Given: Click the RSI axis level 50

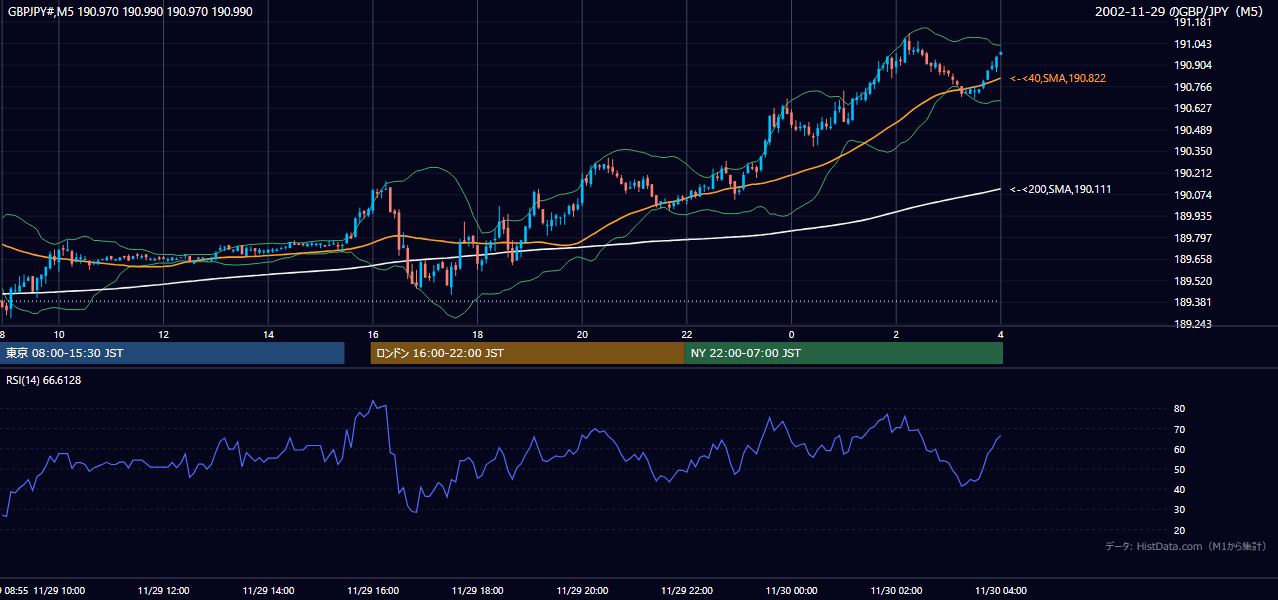Looking at the screenshot, I should pyautogui.click(x=1180, y=469).
